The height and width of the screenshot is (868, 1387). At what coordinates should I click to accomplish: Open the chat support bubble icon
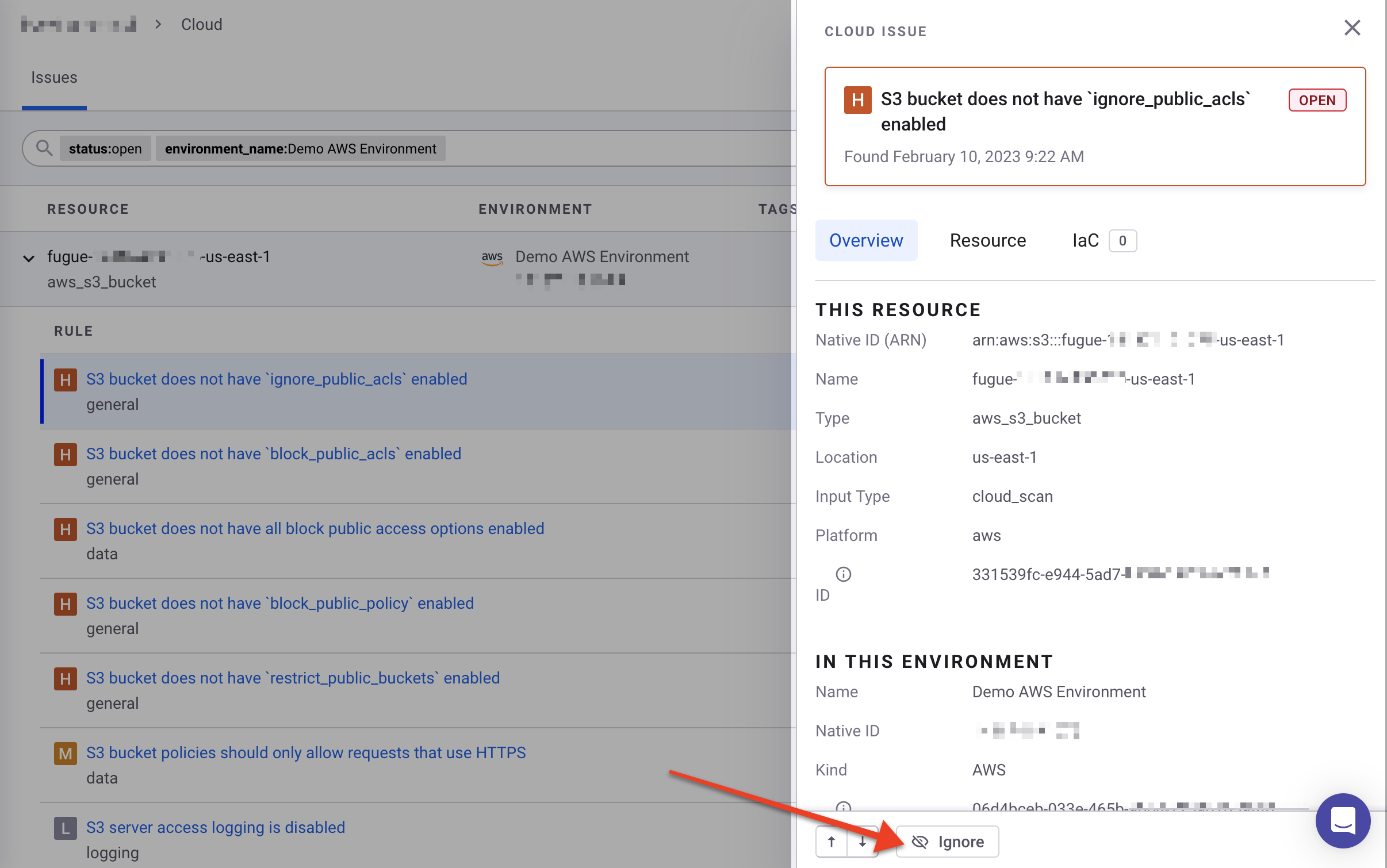[1343, 821]
